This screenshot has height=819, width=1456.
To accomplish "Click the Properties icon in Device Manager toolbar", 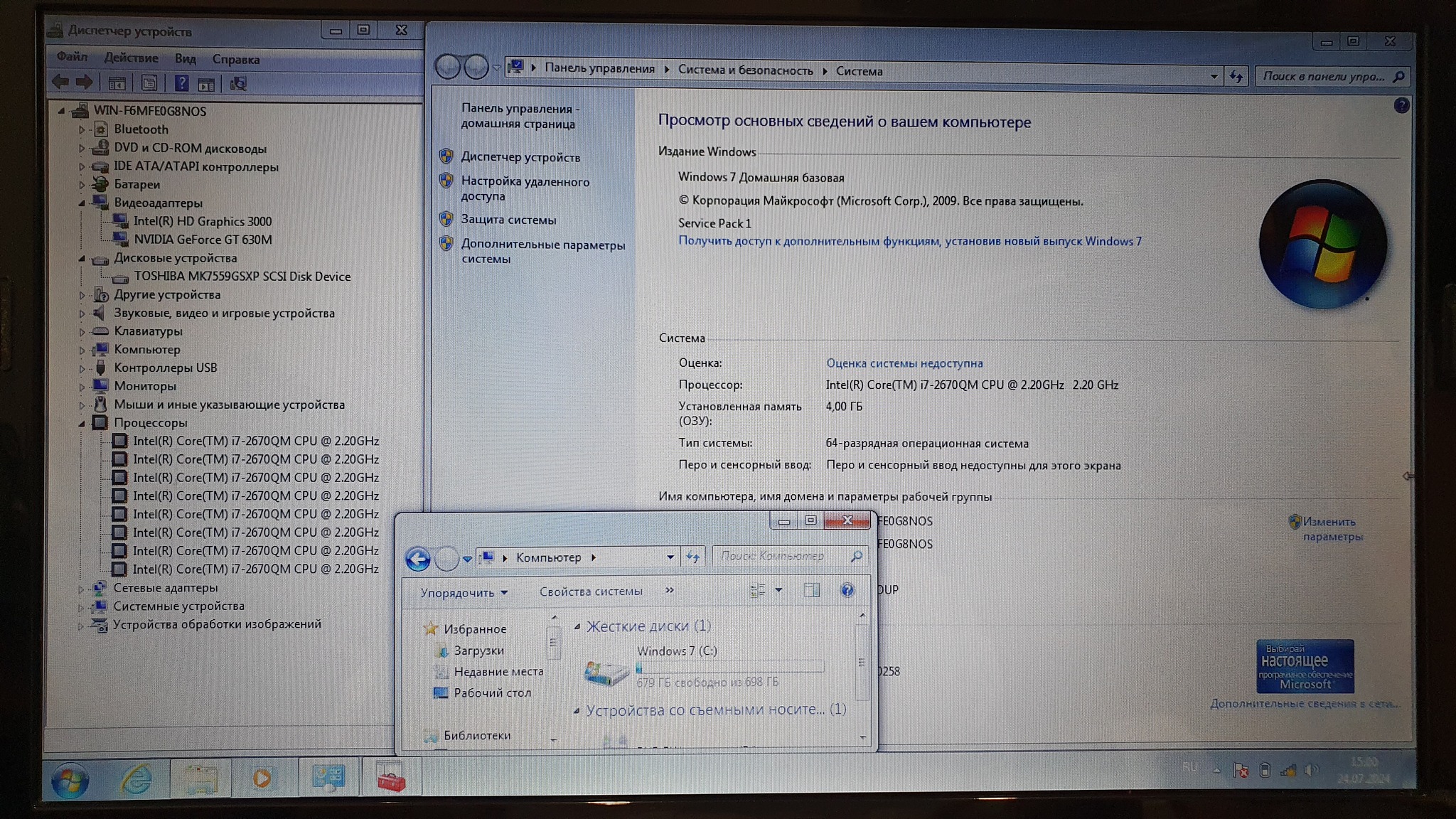I will tap(149, 83).
